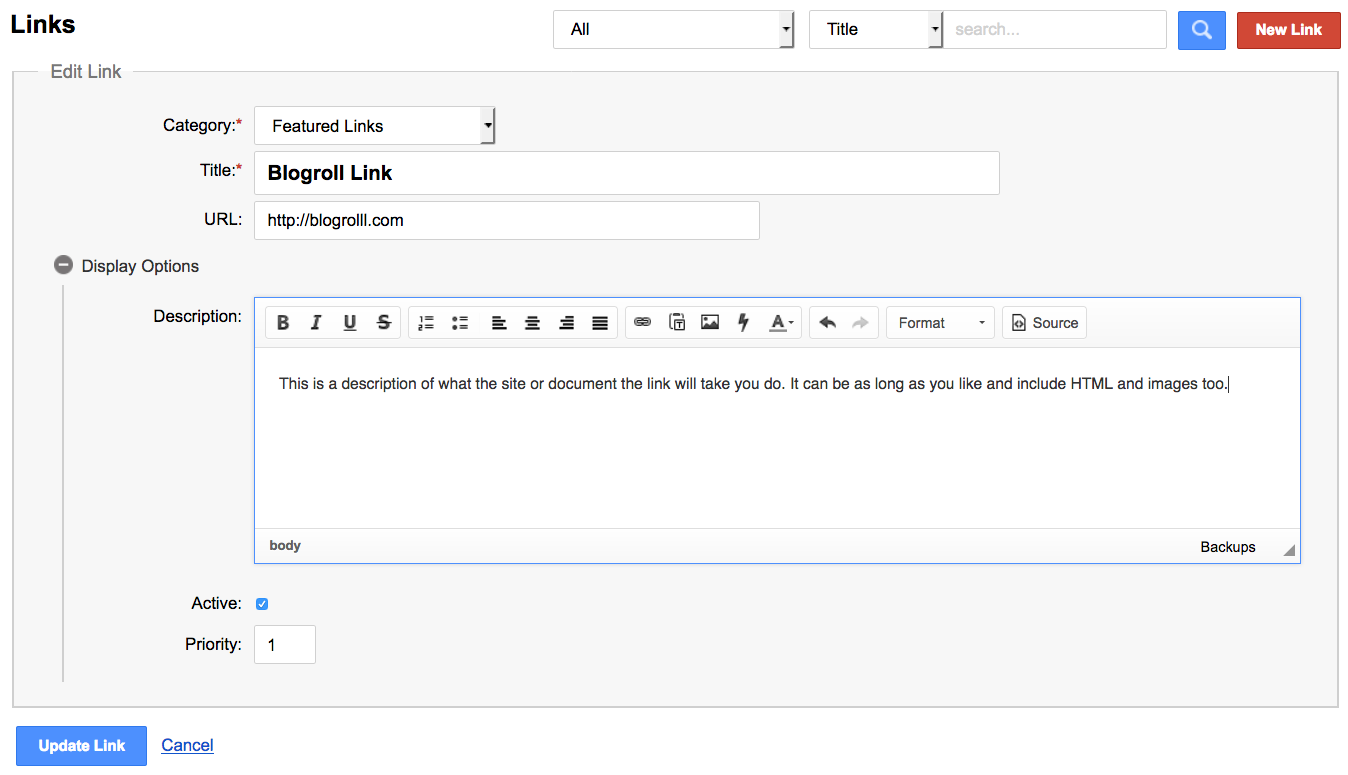Click into the URL input field
1348x775 pixels.
(506, 221)
